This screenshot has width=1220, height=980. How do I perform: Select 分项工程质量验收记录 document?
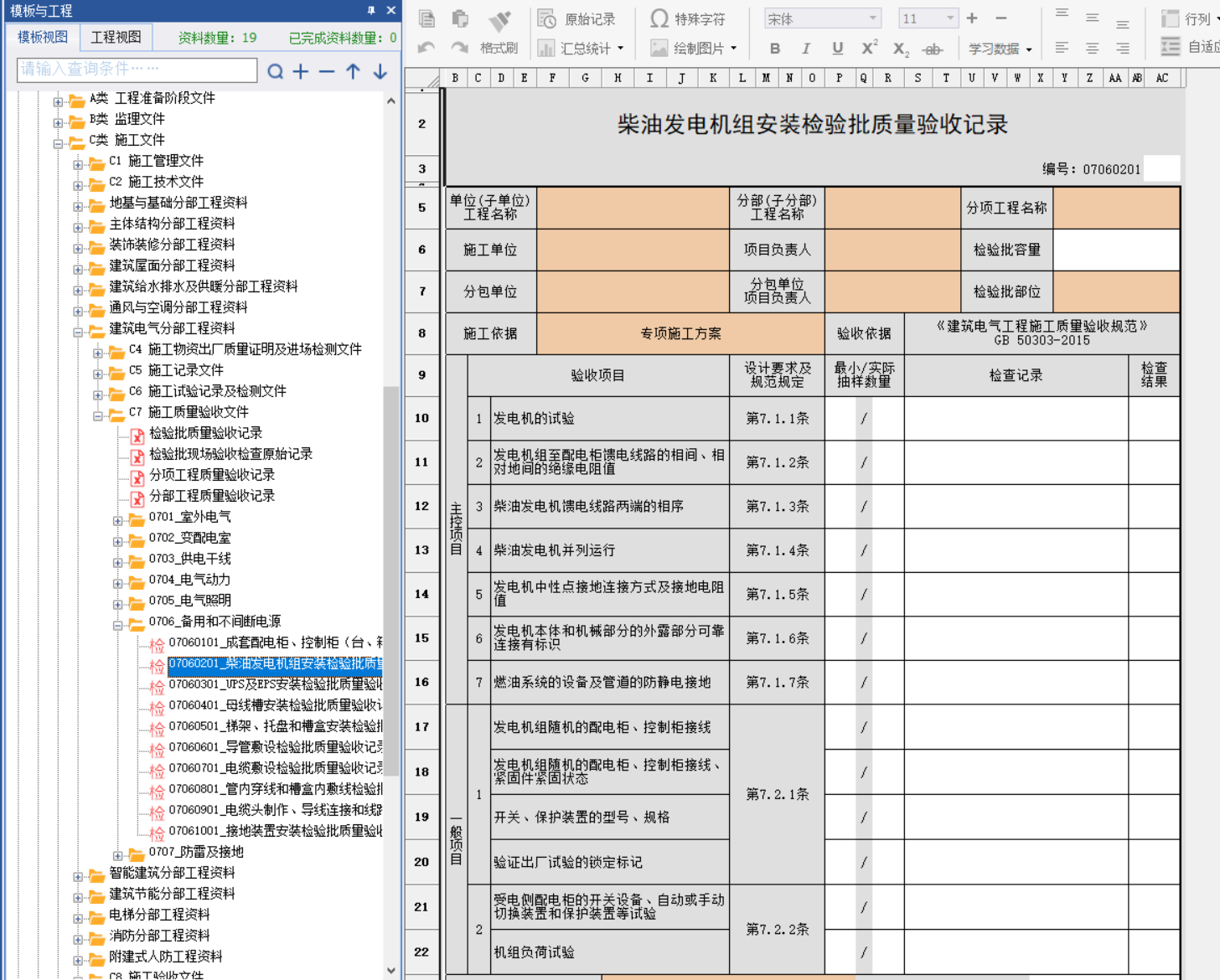(212, 475)
